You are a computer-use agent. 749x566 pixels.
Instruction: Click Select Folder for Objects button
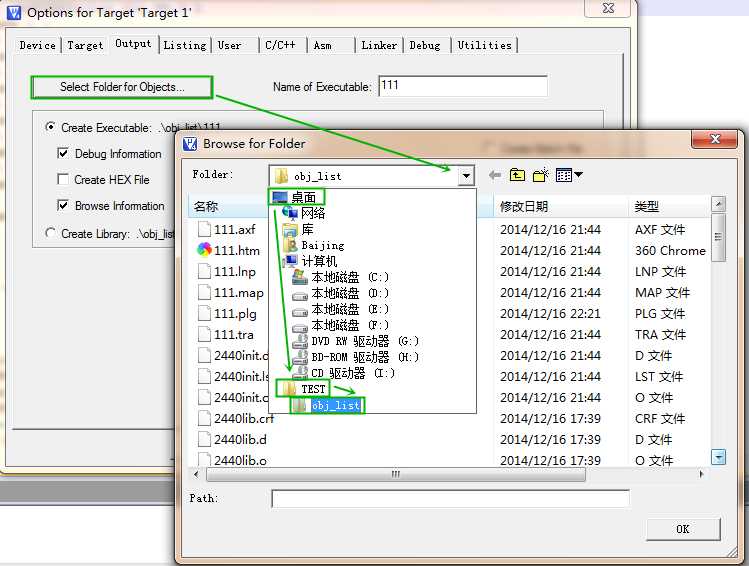[x=122, y=87]
